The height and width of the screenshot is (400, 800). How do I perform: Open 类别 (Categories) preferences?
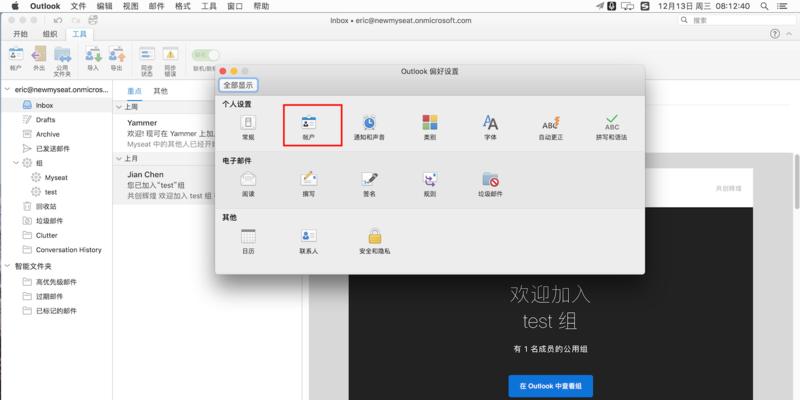coord(430,128)
